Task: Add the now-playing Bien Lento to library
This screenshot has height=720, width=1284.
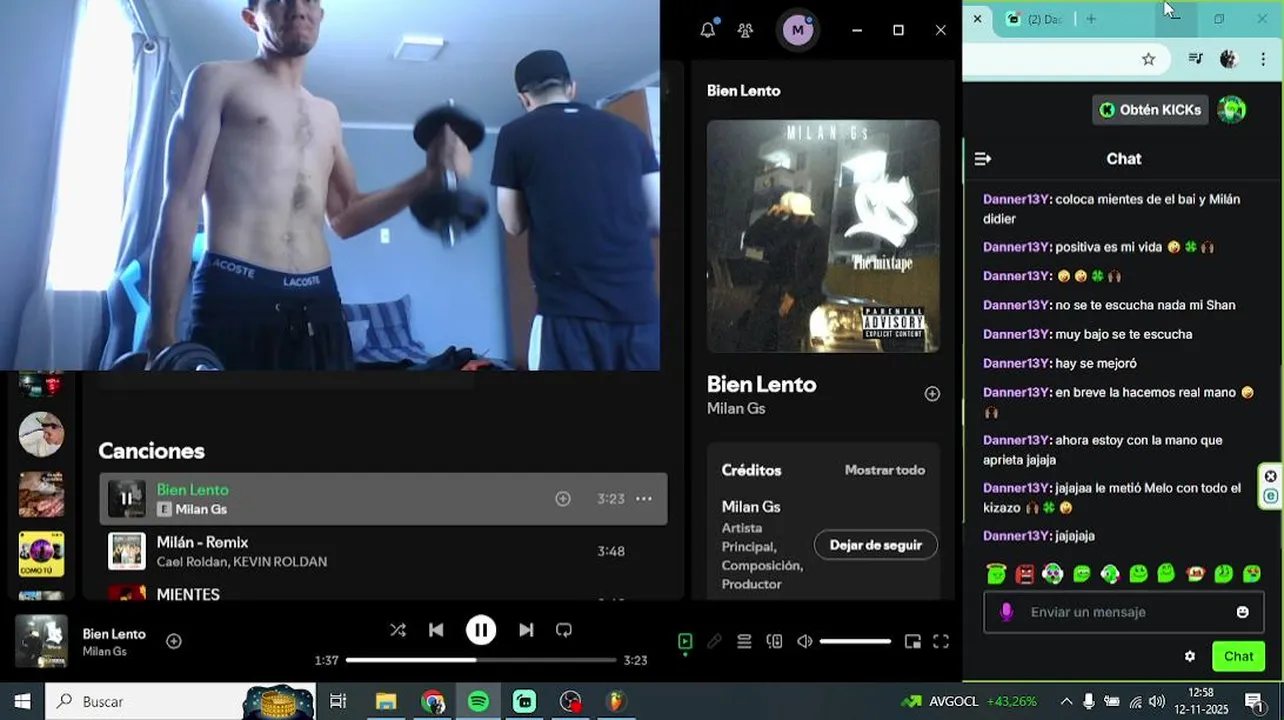Action: click(x=174, y=641)
